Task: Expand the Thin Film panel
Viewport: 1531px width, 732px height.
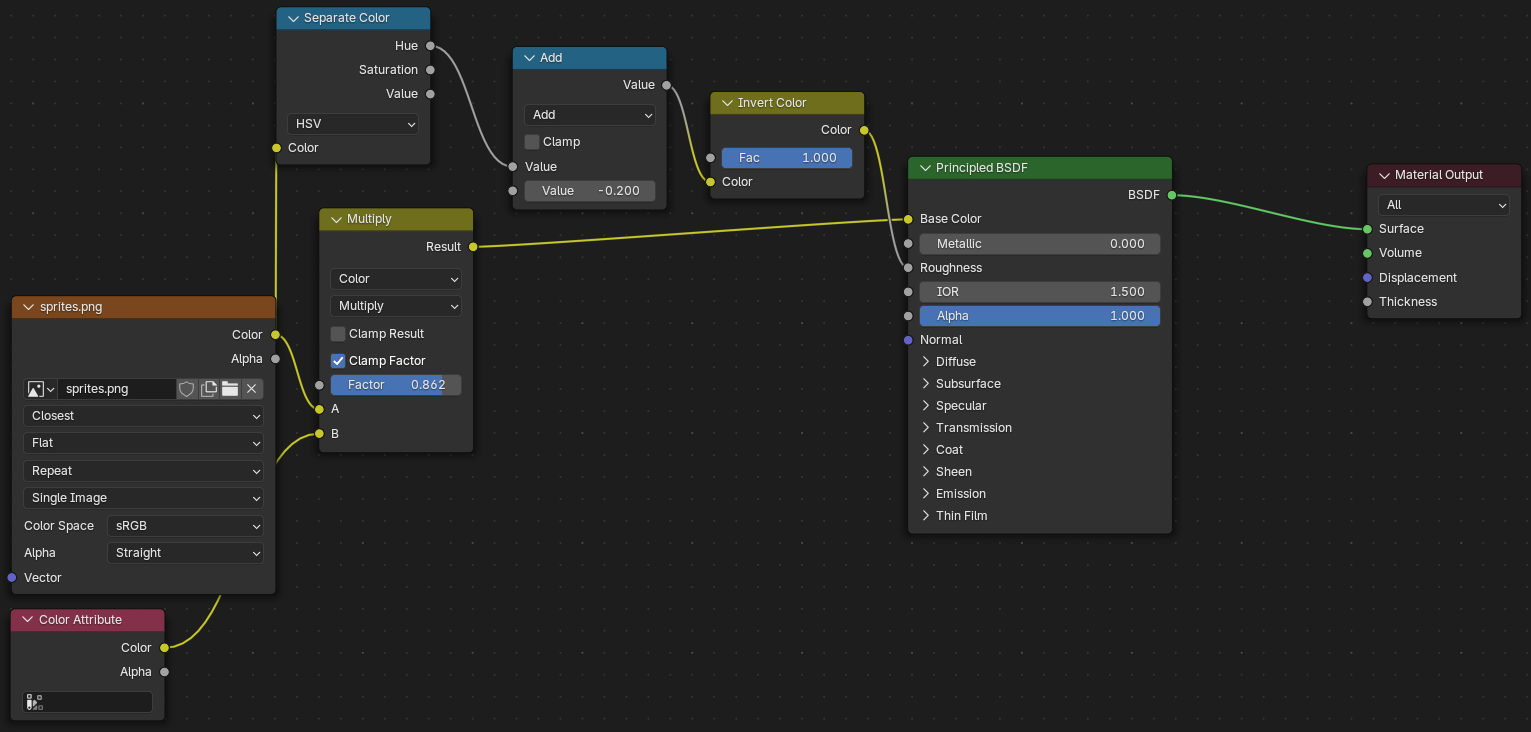Action: point(926,516)
